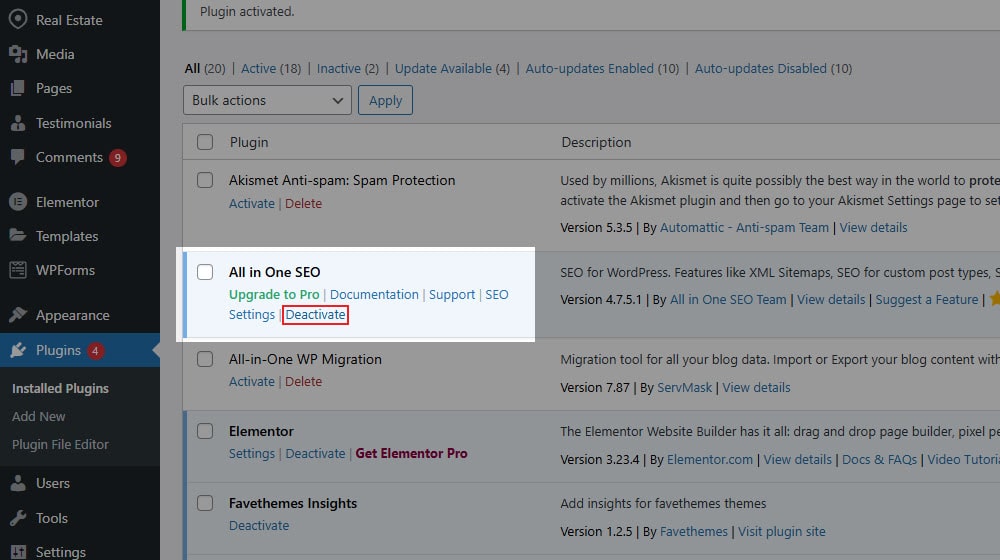Filter plugins by Update Available (4)
Image resolution: width=1000 pixels, height=560 pixels.
pyautogui.click(x=452, y=68)
